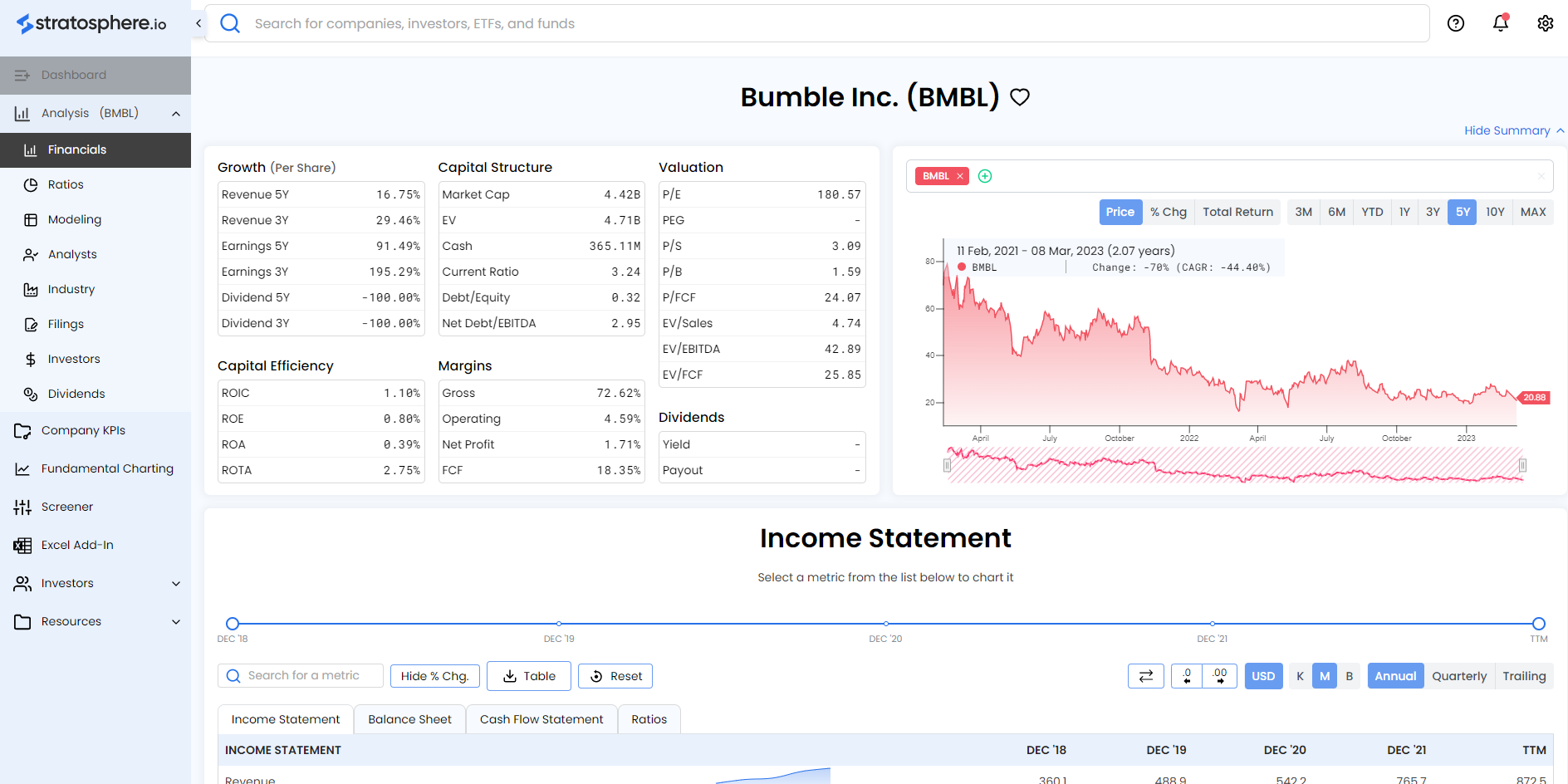The image size is (1568, 784).
Task: Open the Balance Sheet tab
Action: (409, 719)
